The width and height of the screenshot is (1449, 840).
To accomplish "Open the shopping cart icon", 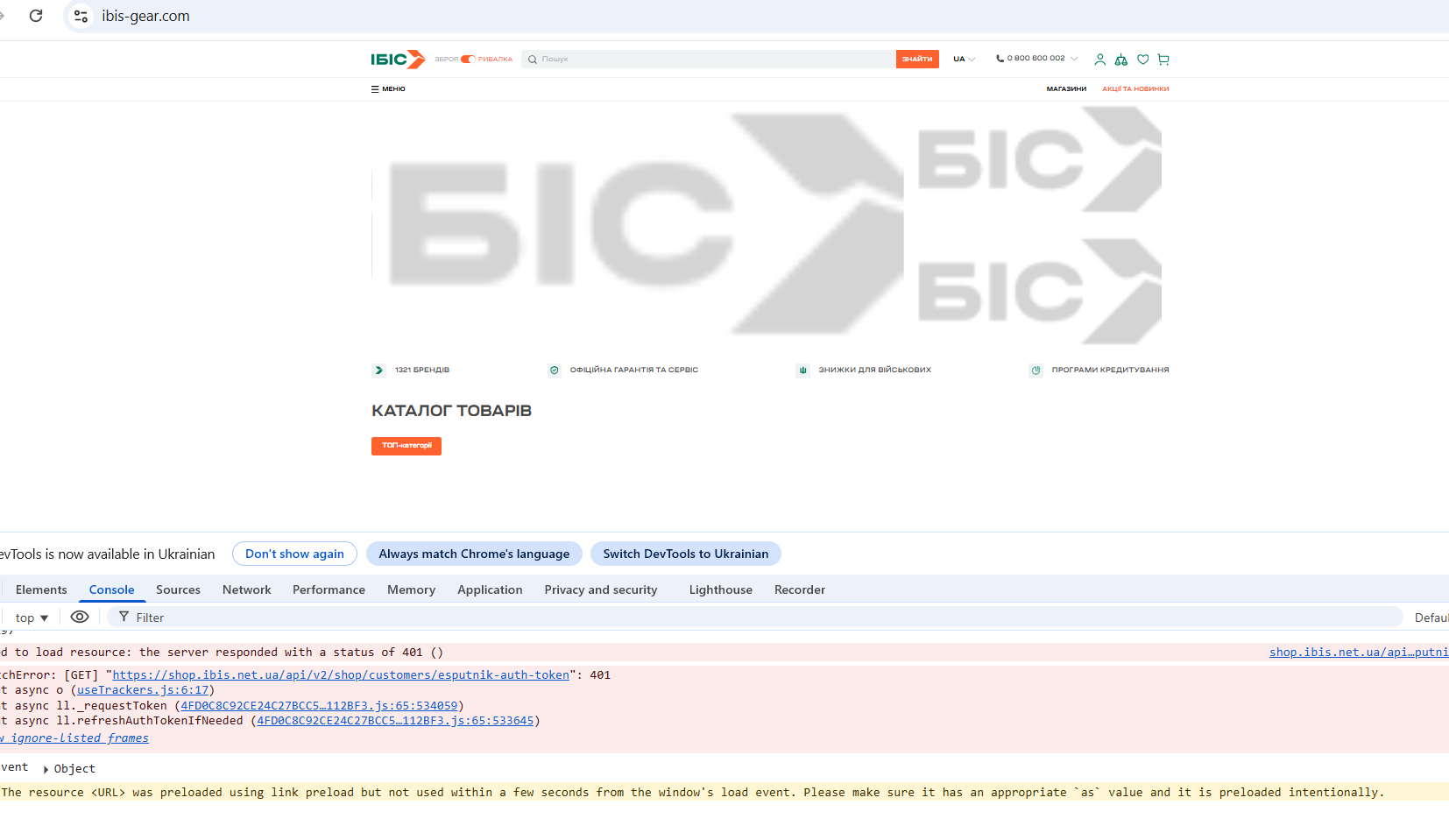I will pos(1163,60).
